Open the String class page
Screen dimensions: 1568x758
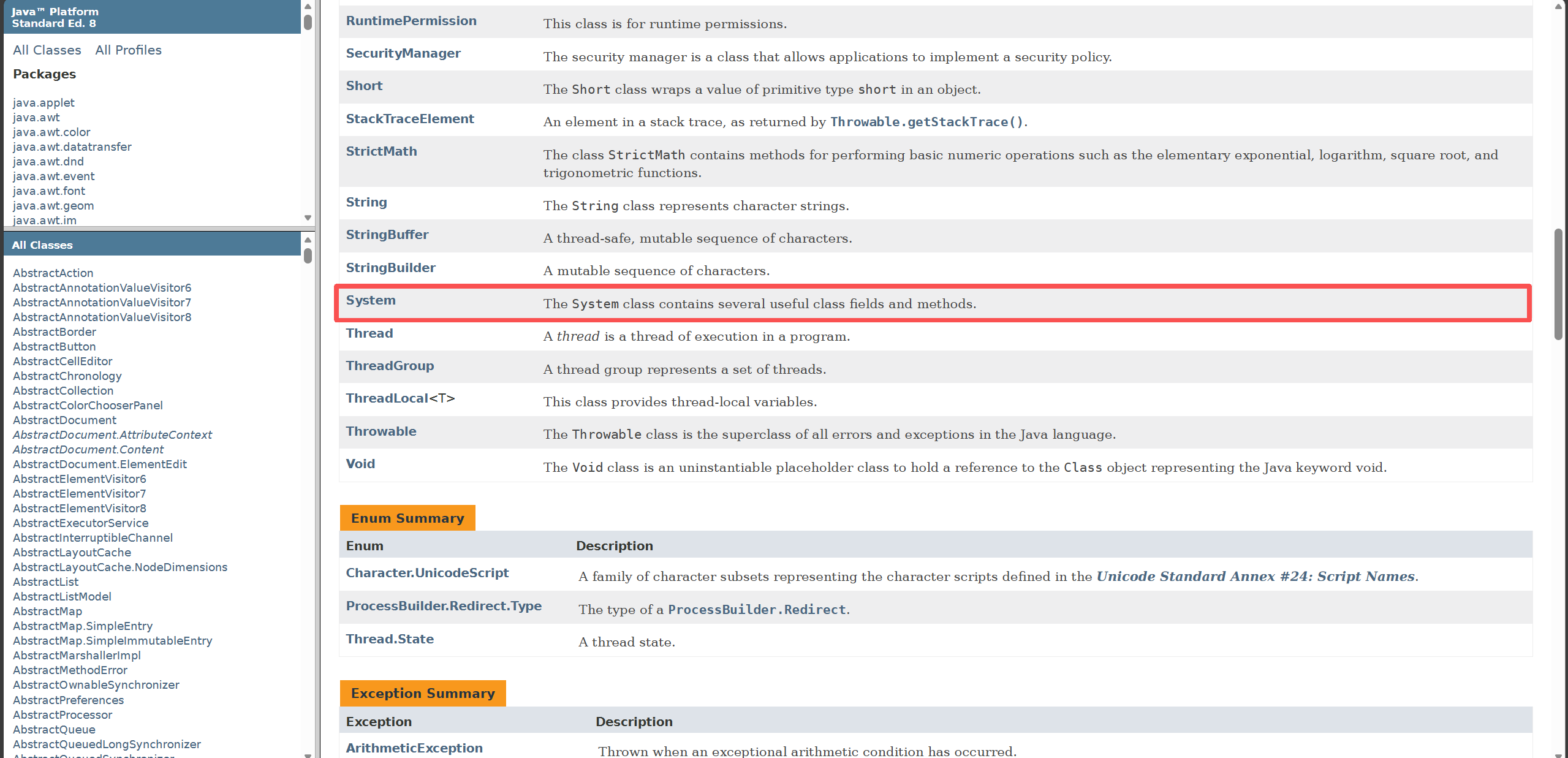click(x=366, y=202)
